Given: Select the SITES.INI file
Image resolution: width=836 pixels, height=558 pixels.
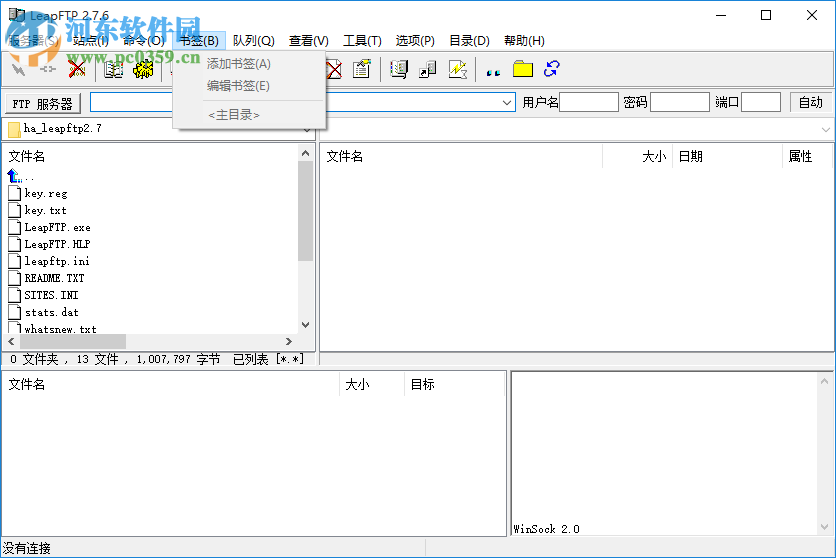Looking at the screenshot, I should tap(44, 295).
